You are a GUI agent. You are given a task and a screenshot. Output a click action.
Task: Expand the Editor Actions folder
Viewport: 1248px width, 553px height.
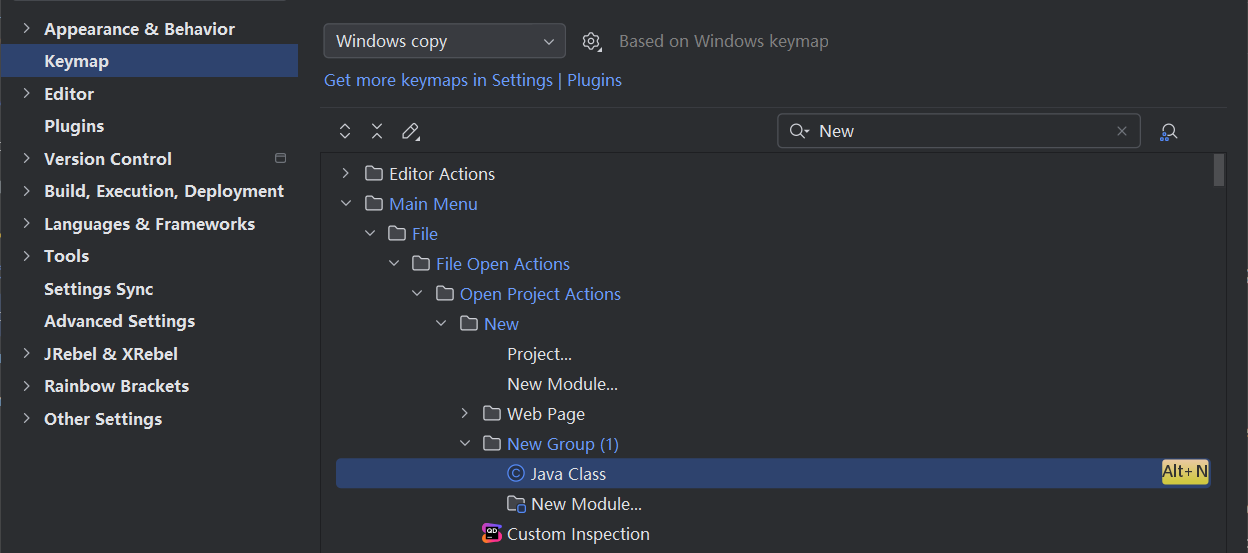[x=346, y=174]
